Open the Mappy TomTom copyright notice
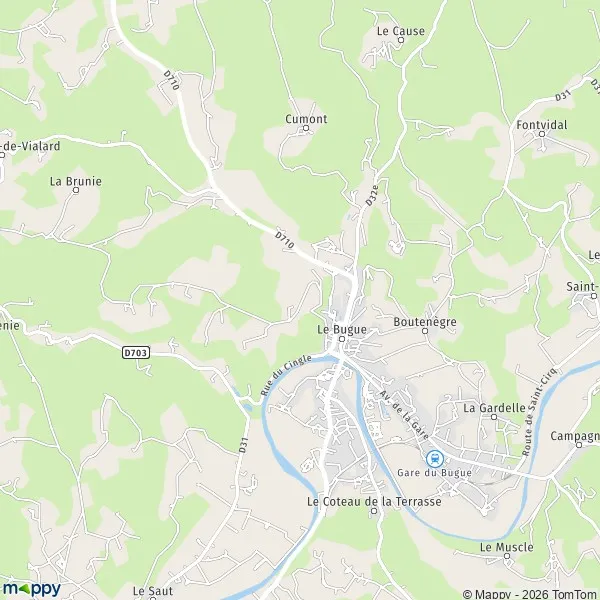The height and width of the screenshot is (600, 600). coord(531,594)
